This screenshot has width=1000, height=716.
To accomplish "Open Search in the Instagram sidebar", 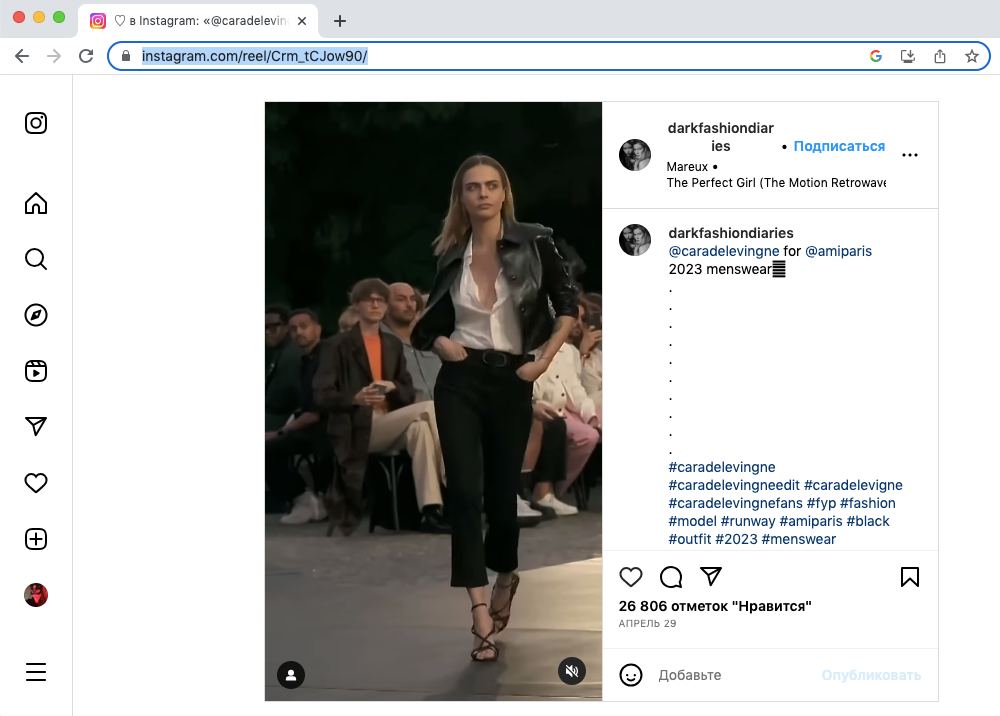I will point(36,260).
